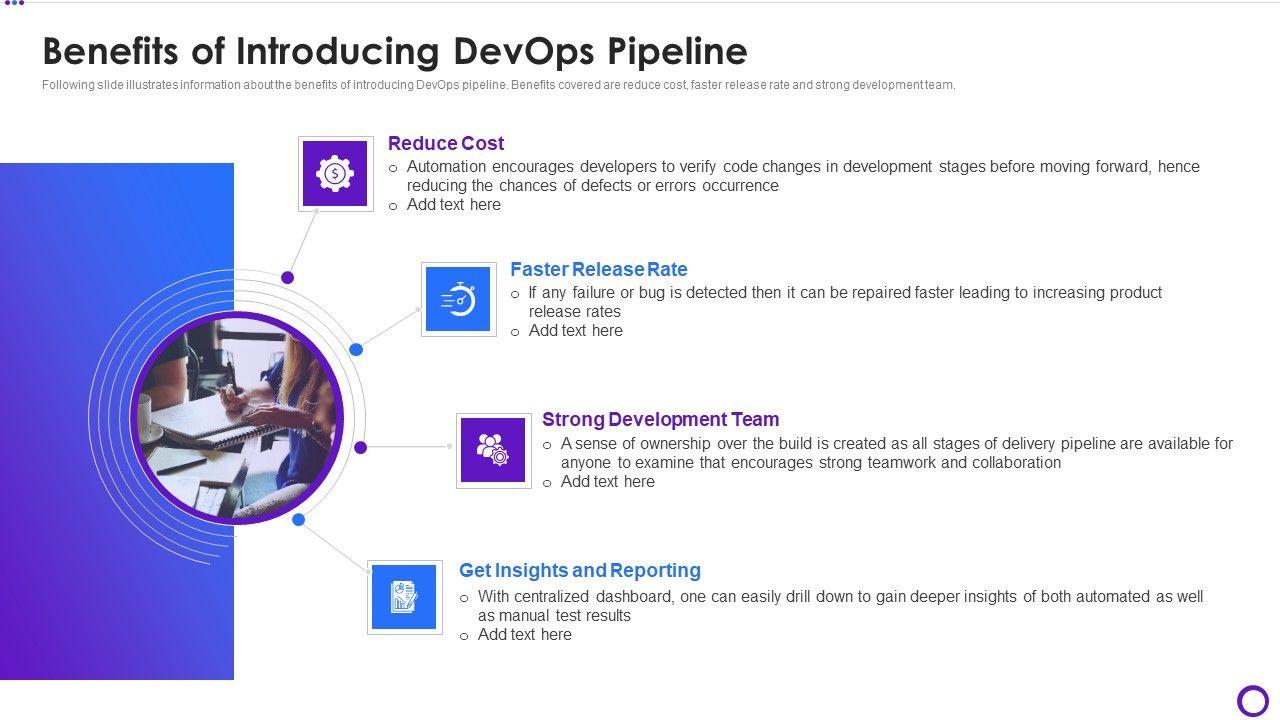Click the Reduce Cost gear-dollar icon

[335, 174]
